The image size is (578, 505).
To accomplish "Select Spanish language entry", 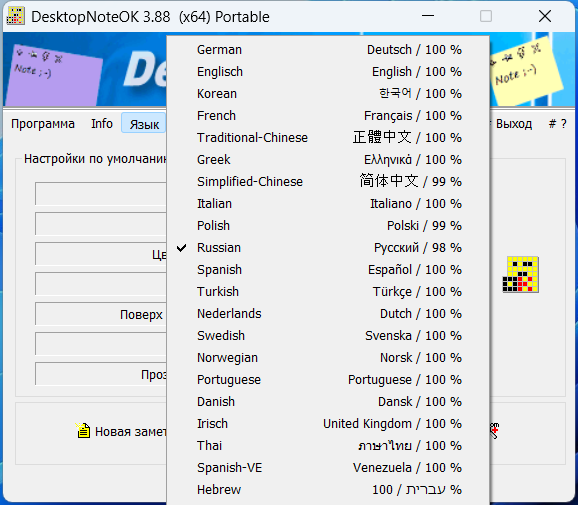I will (328, 269).
